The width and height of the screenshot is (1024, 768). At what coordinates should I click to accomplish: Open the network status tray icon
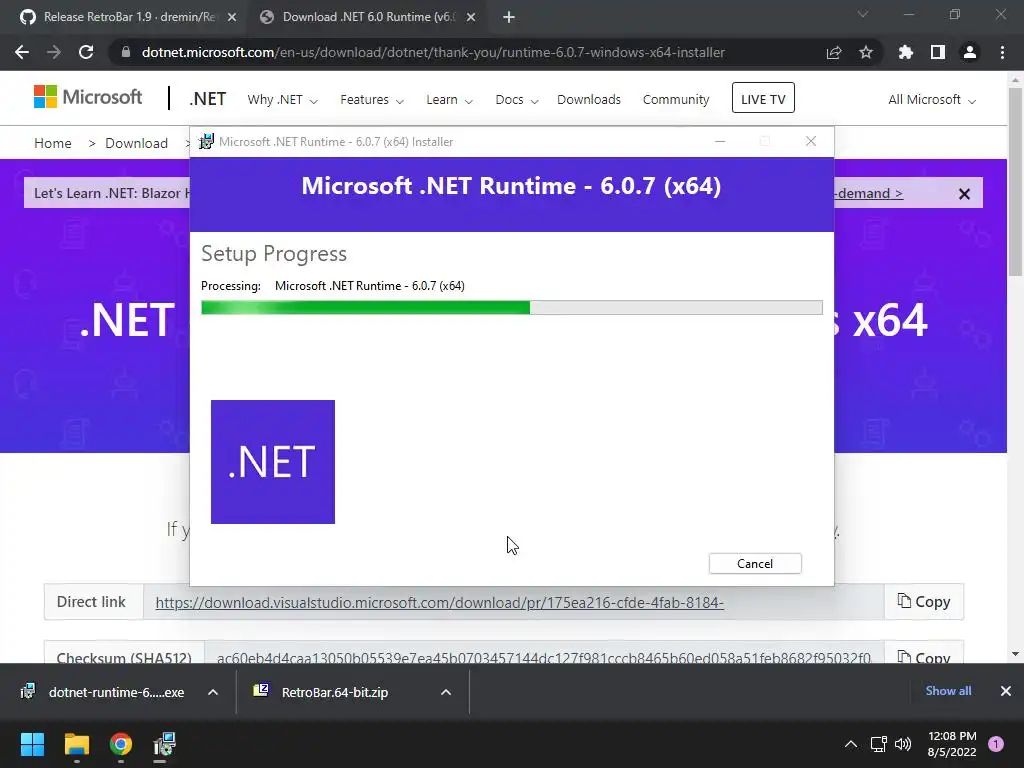[878, 744]
